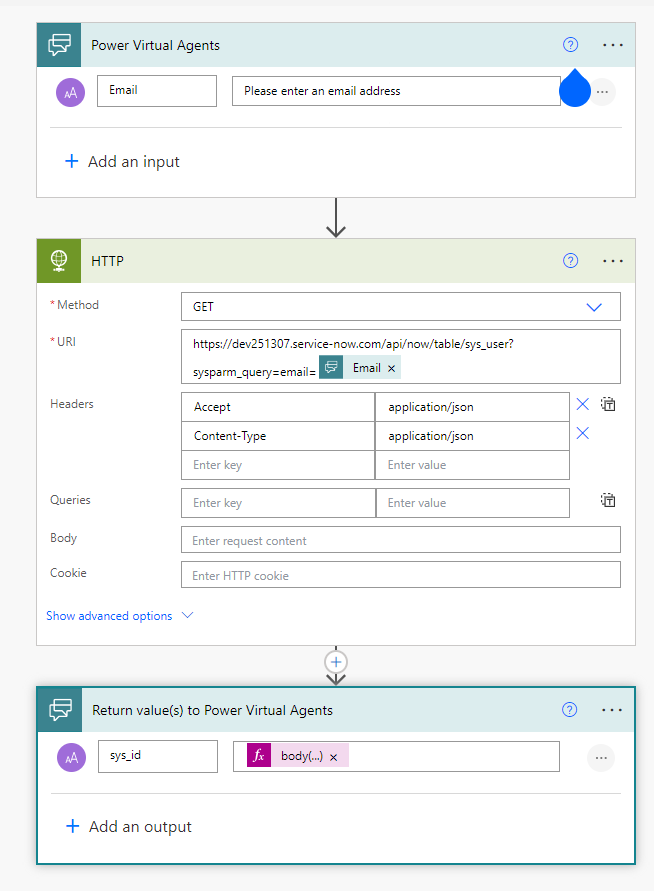Insert a new step with the plus circle
This screenshot has height=891, width=654.
336,662
